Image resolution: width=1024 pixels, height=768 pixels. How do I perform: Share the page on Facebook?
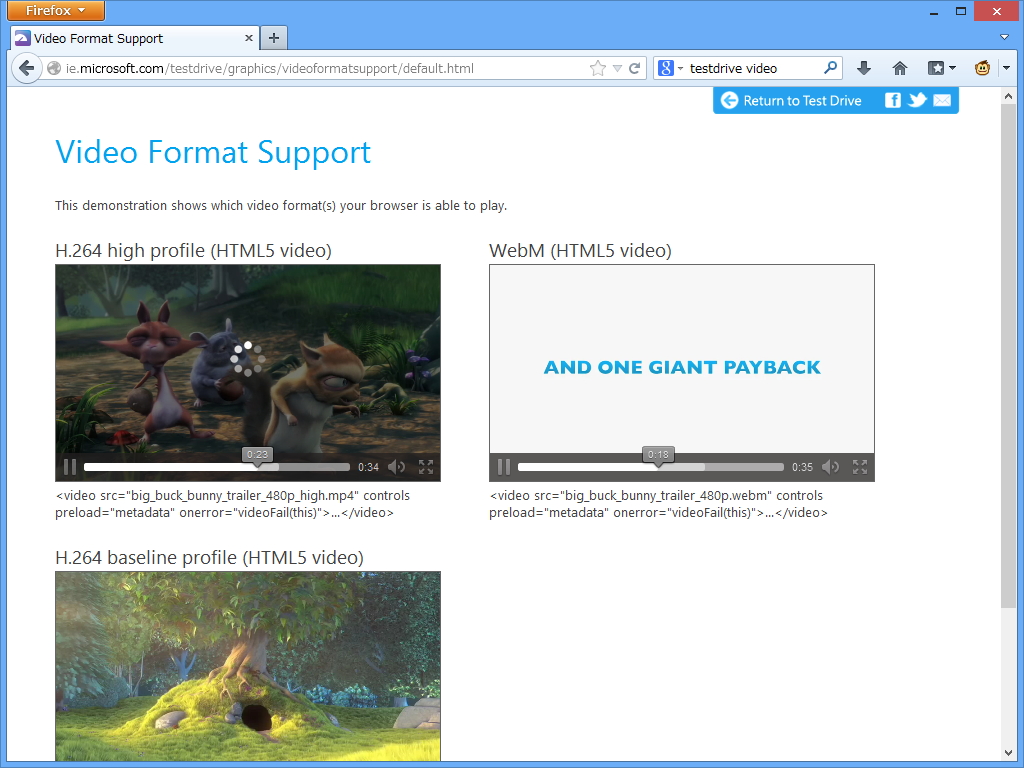892,100
